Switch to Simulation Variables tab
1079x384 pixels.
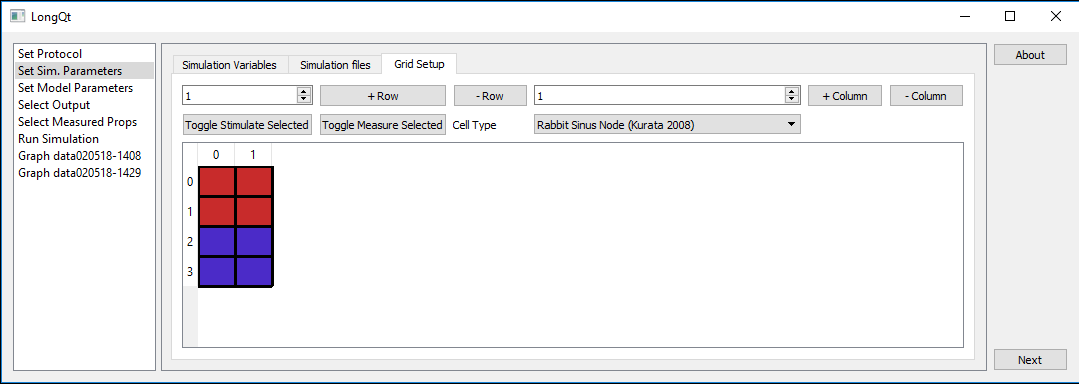[229, 65]
